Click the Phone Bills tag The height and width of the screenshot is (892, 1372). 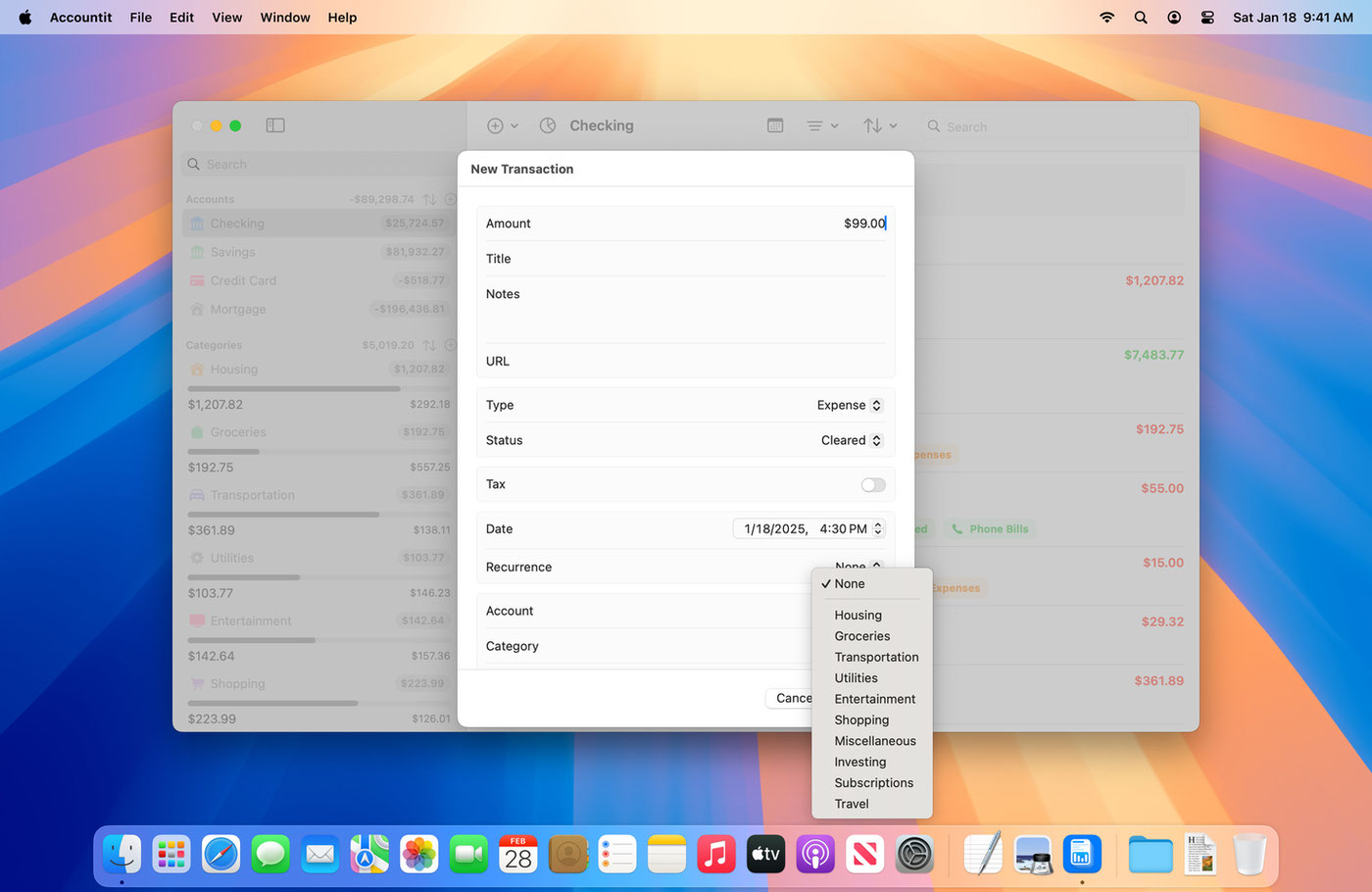[x=990, y=528]
